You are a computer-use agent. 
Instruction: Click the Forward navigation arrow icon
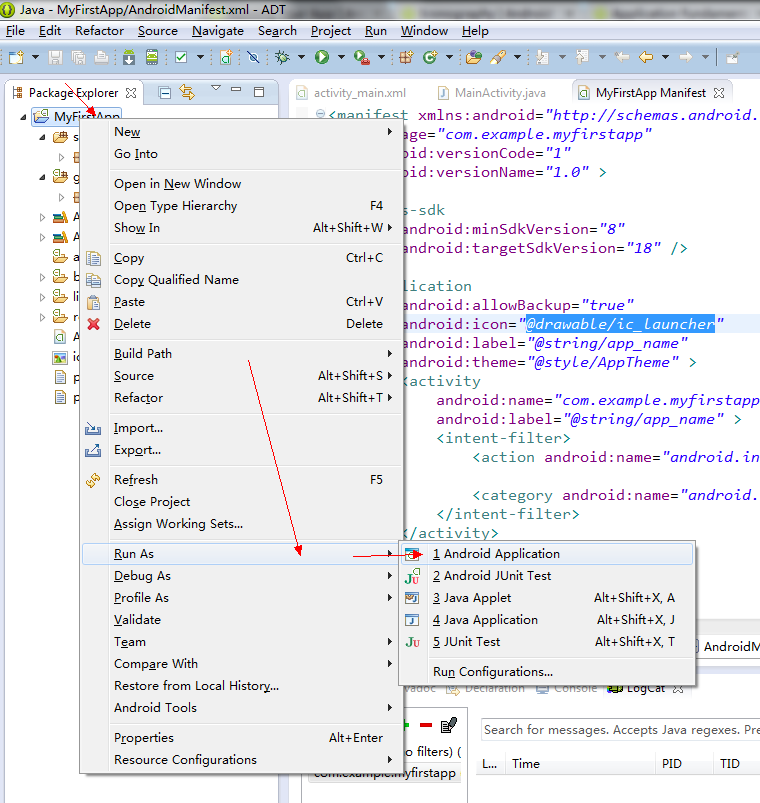[686, 57]
